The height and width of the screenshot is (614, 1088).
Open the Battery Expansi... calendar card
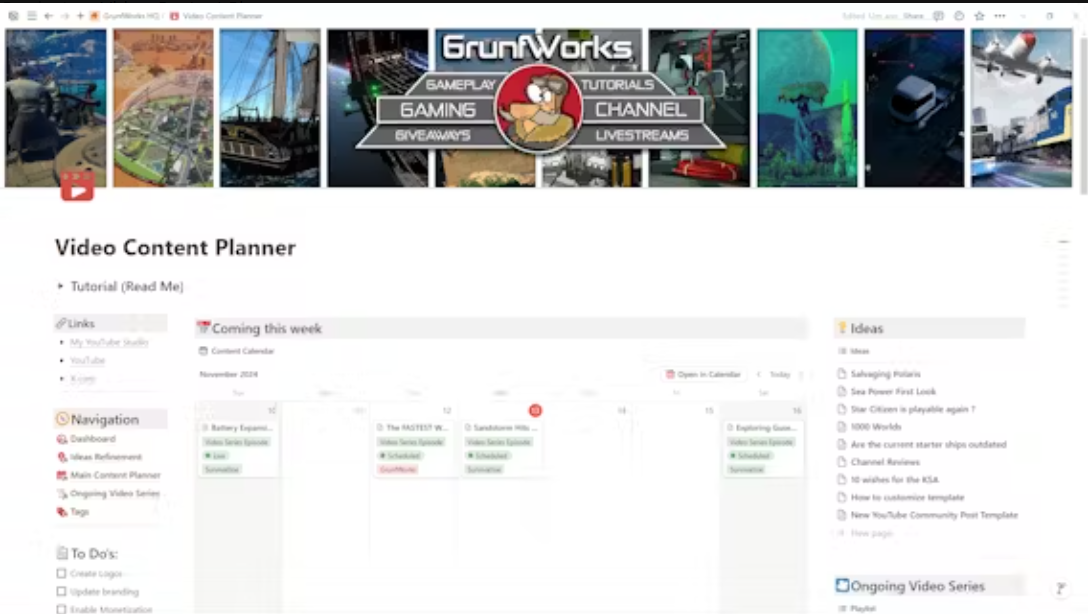click(239, 448)
